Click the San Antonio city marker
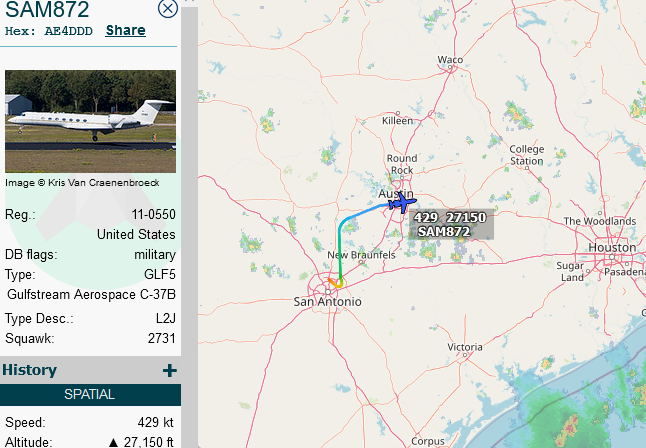This screenshot has width=646, height=448. (328, 292)
